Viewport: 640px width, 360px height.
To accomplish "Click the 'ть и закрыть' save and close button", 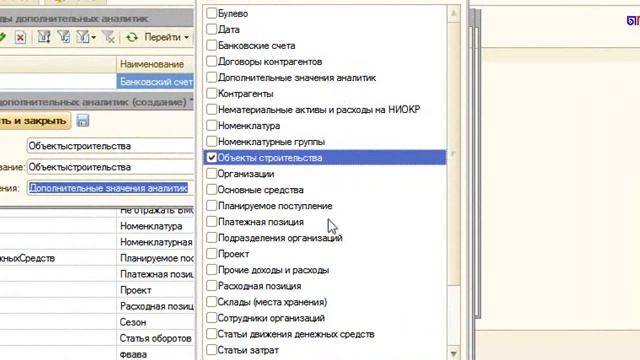I will pyautogui.click(x=35, y=121).
